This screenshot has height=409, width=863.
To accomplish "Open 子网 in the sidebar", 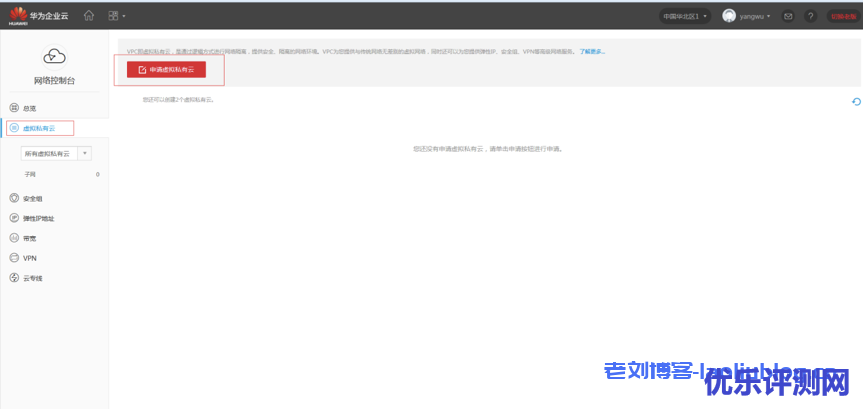I will [30, 174].
